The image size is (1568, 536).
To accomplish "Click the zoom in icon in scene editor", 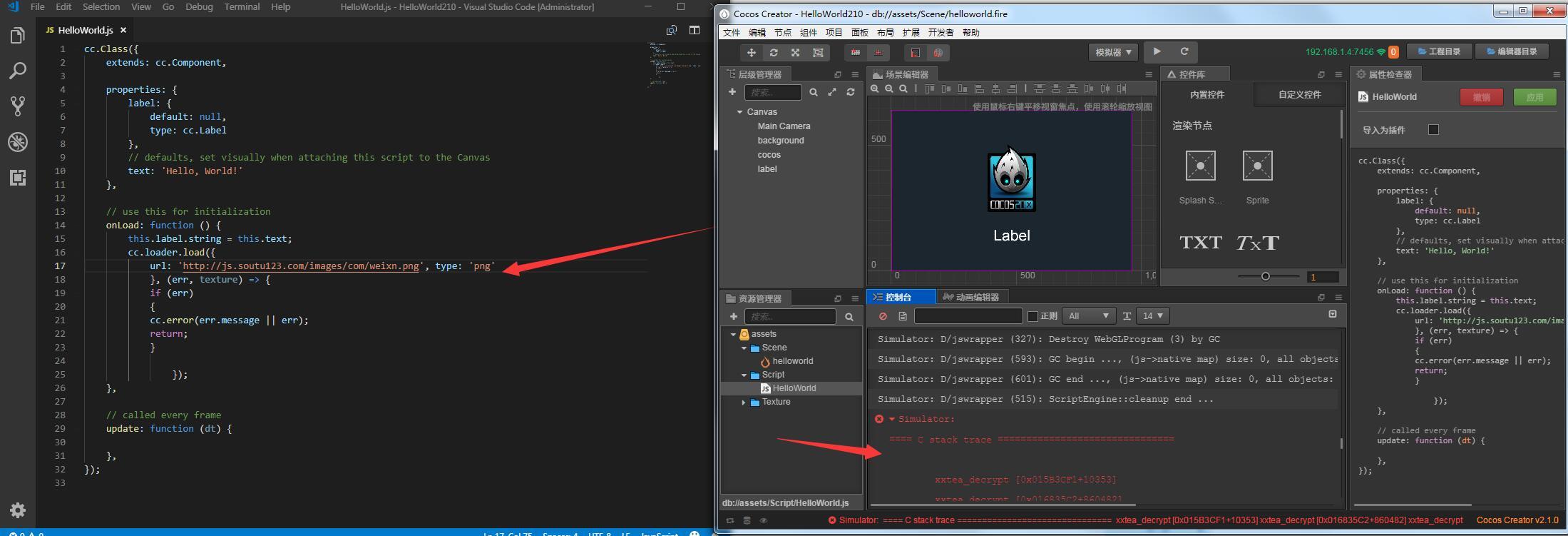I will click(875, 89).
